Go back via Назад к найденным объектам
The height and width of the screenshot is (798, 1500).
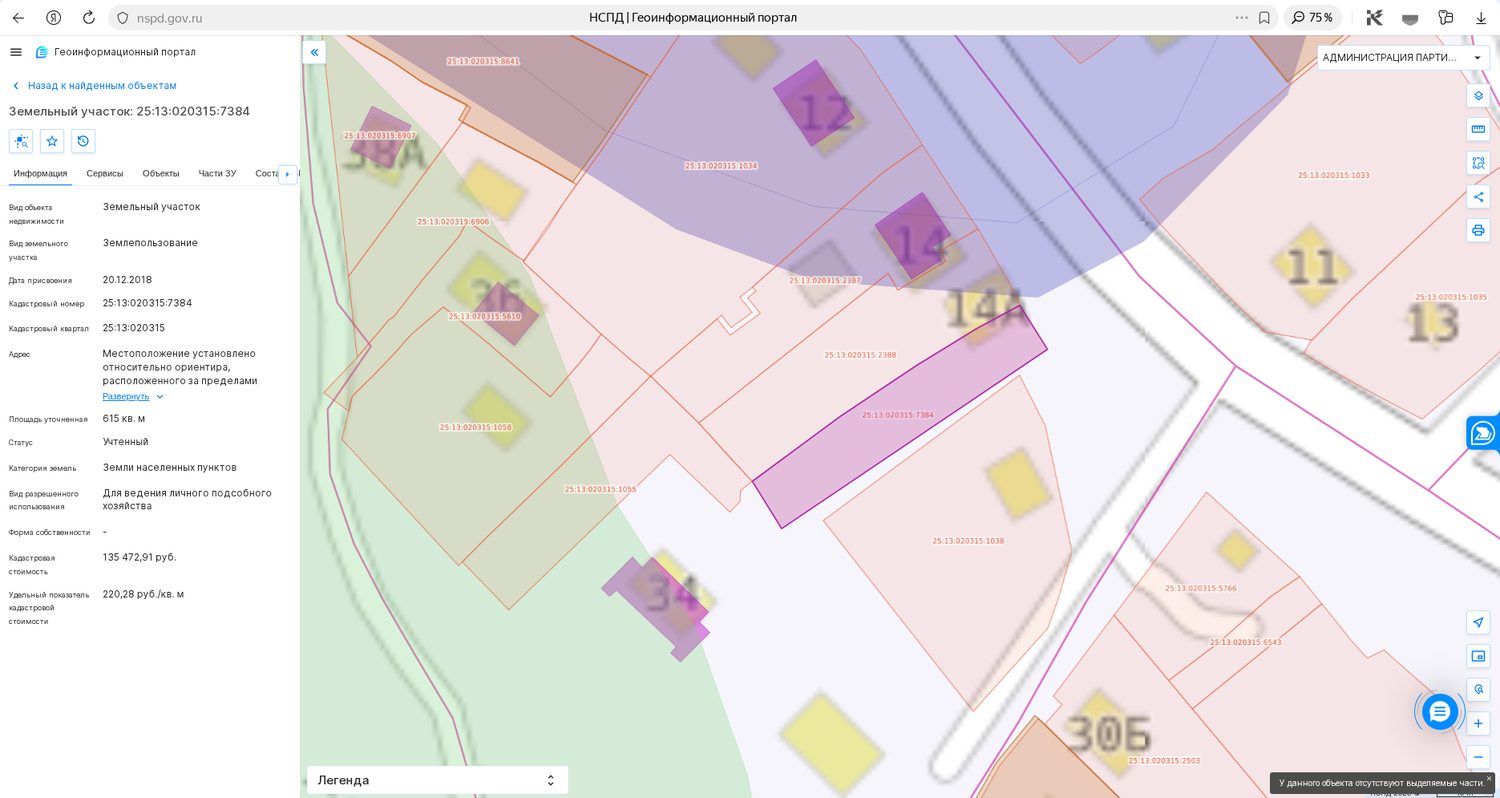click(94, 86)
